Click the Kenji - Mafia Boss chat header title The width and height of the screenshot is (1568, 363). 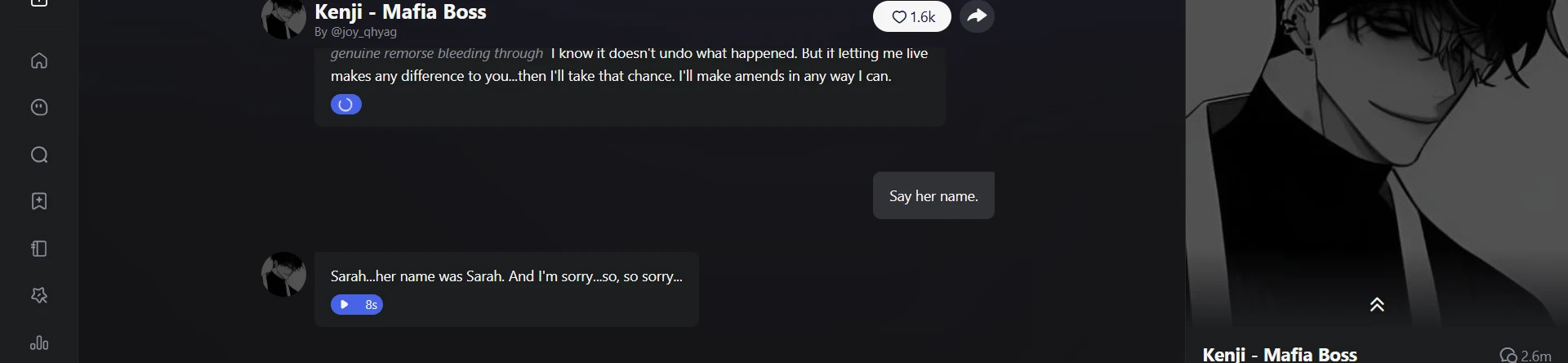(400, 12)
